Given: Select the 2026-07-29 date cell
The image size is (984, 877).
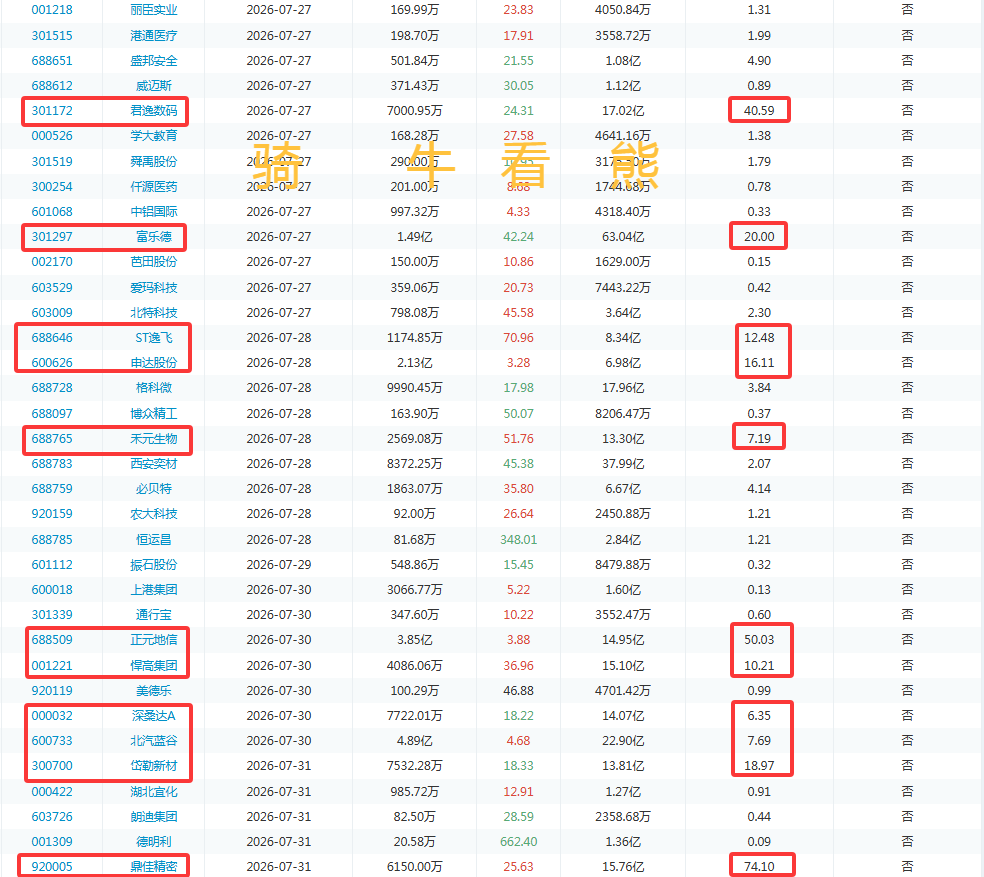Looking at the screenshot, I should [x=279, y=565].
